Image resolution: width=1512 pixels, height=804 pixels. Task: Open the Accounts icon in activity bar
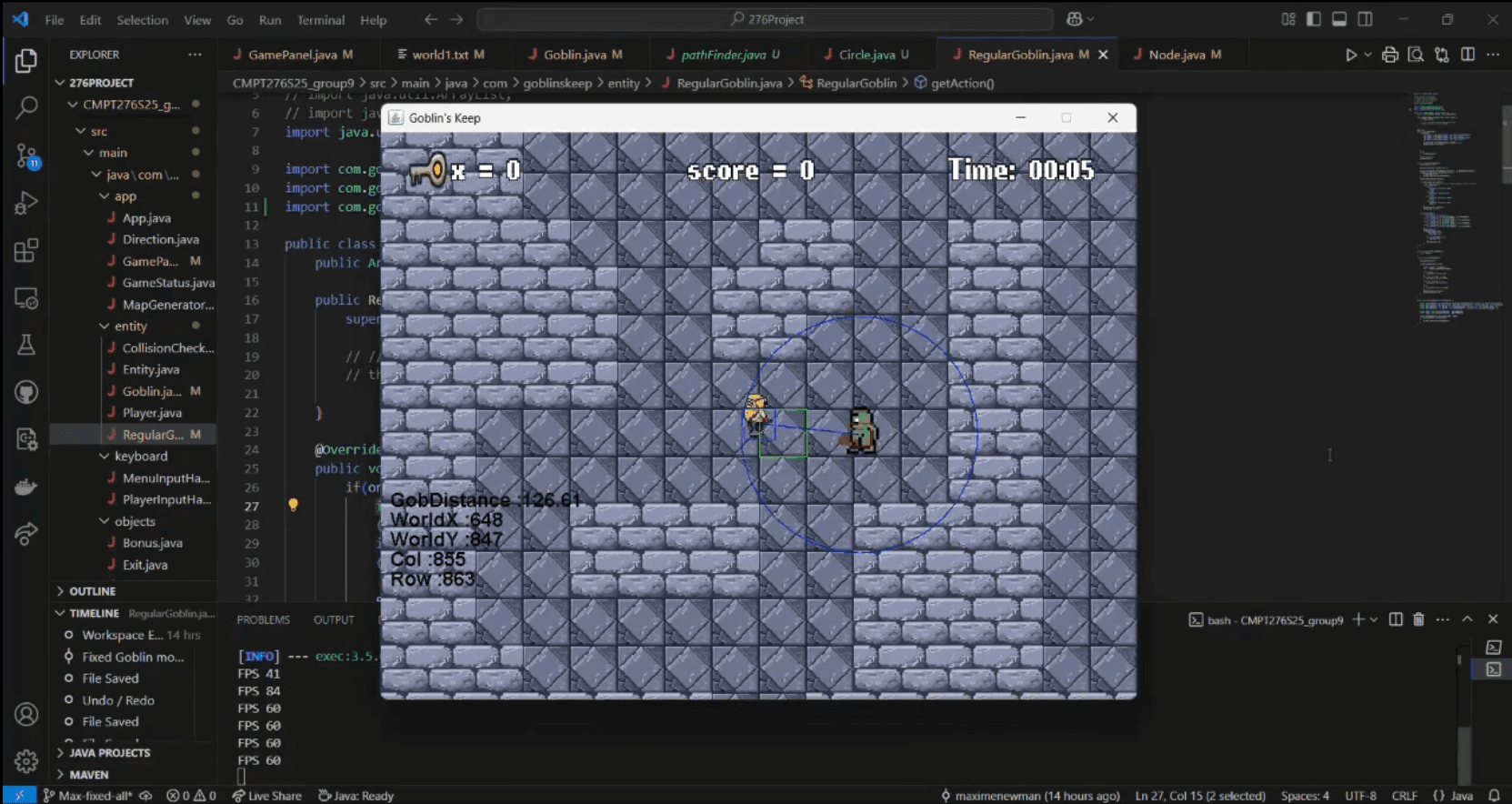(26, 714)
